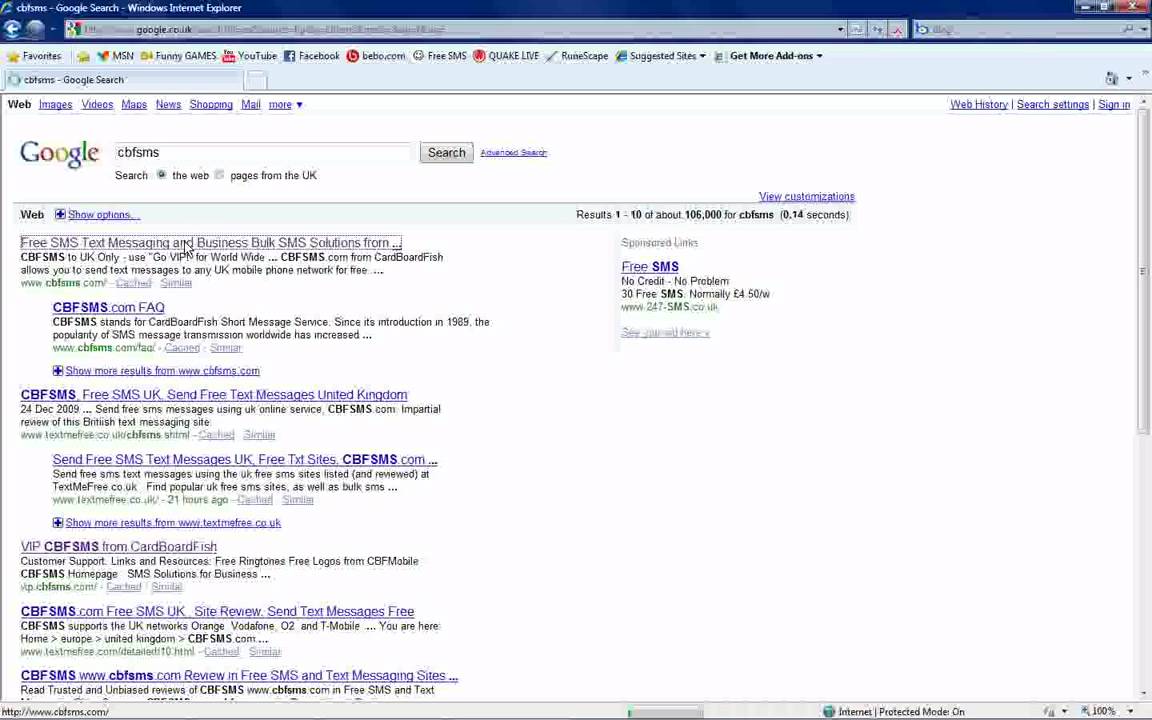1152x720 pixels.
Task: Open the View customizations link
Action: 807,196
